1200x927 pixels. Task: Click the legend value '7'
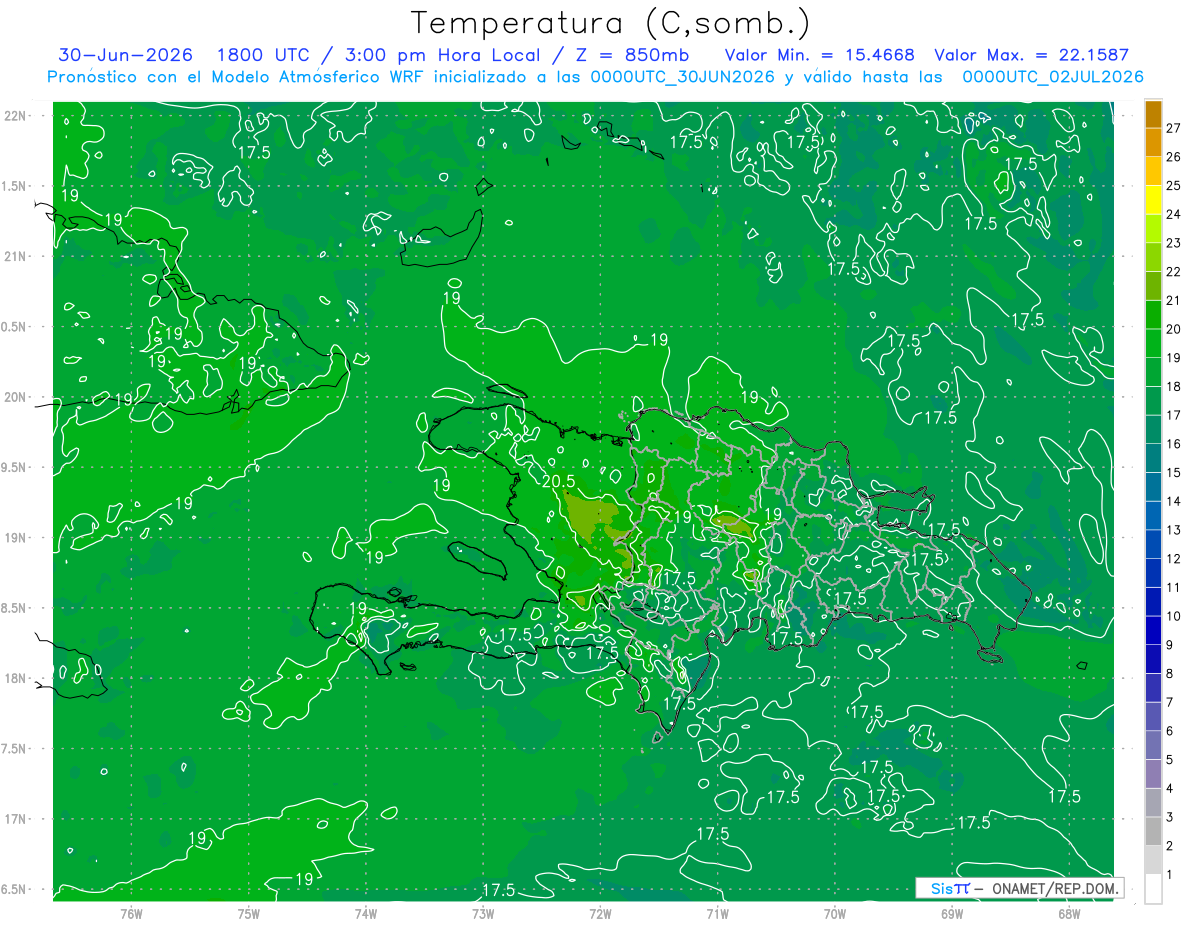tap(1170, 703)
